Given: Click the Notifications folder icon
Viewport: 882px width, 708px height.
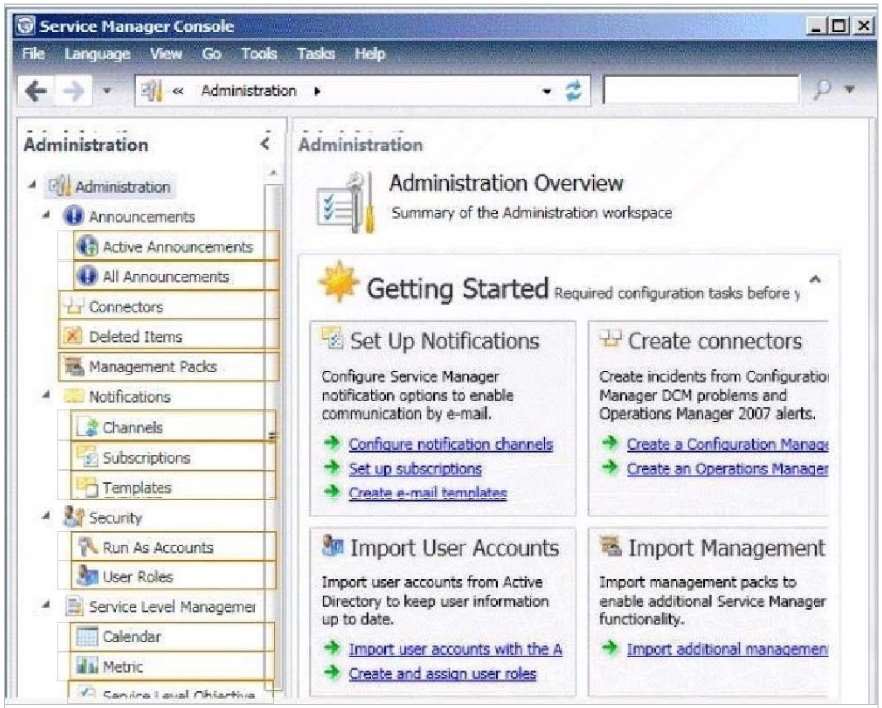Looking at the screenshot, I should point(74,396).
